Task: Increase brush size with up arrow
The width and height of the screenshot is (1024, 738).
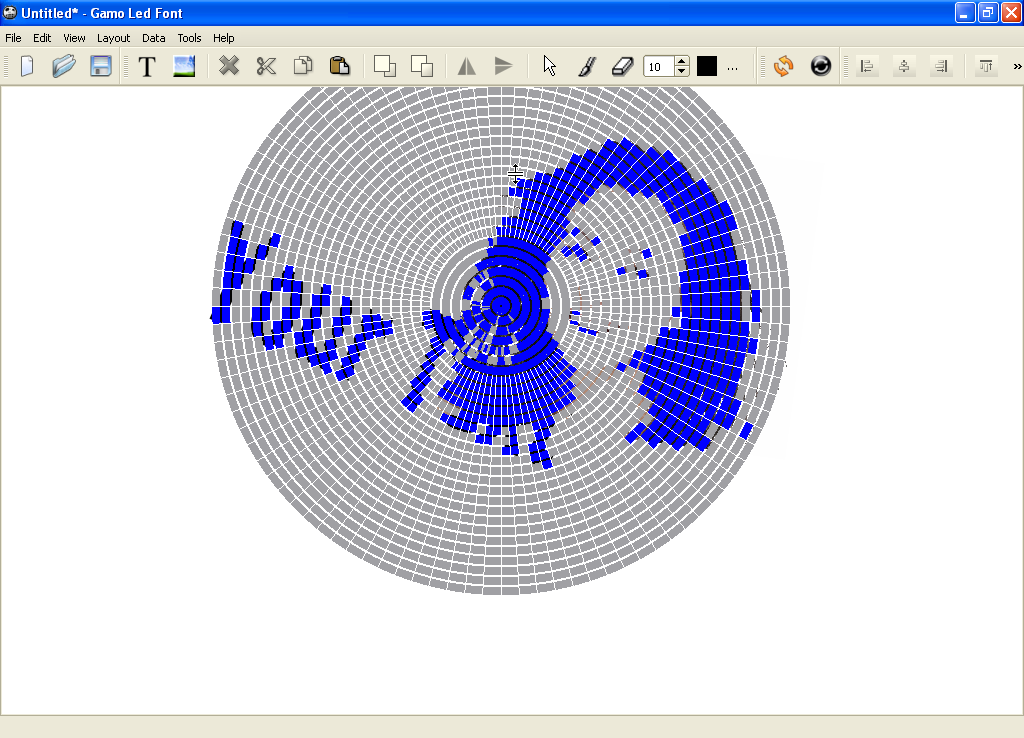Action: coord(682,61)
